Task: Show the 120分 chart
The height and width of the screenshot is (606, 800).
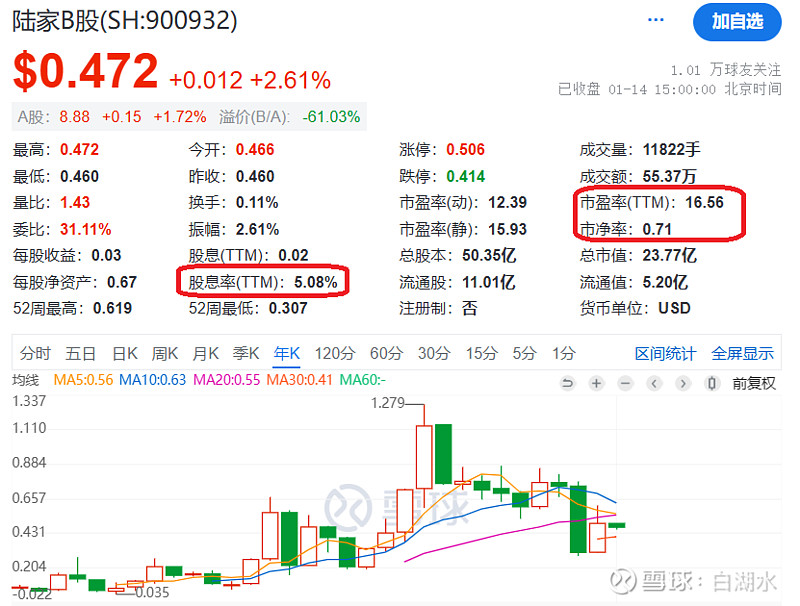Action: pos(335,353)
